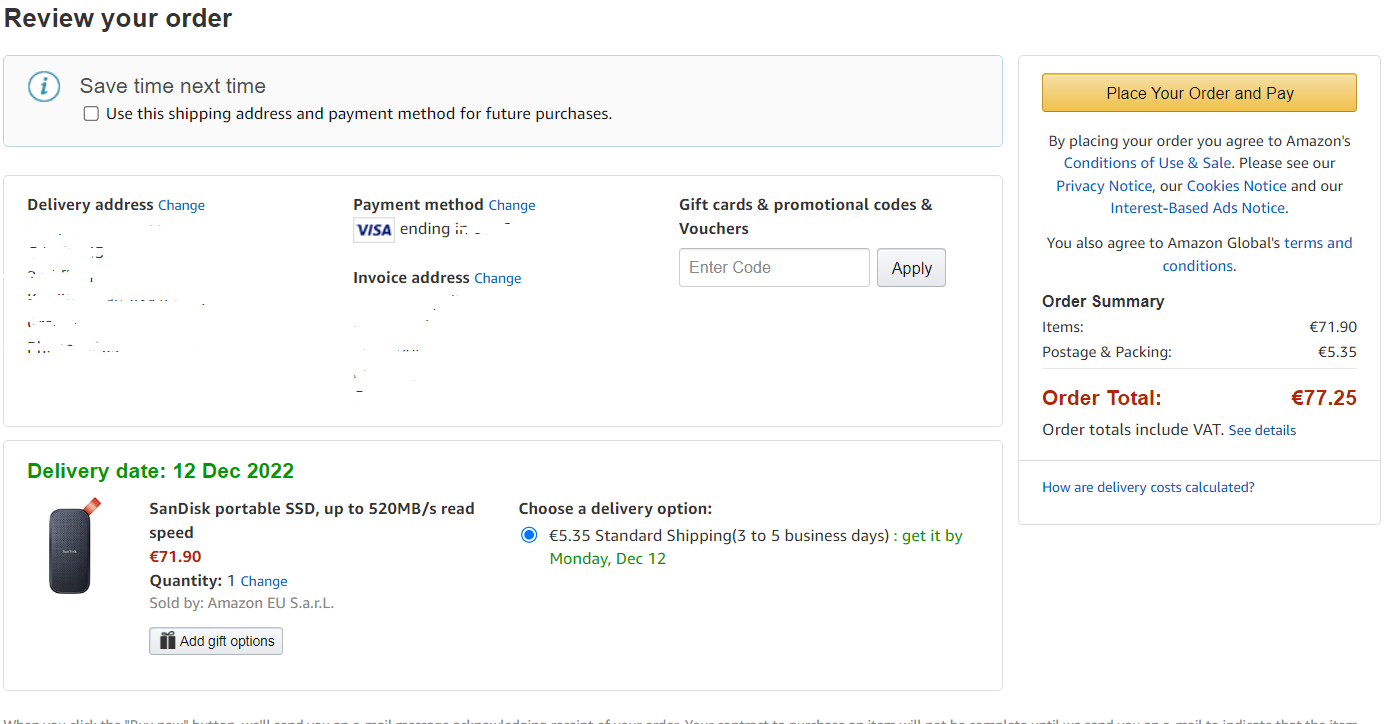Click the Save time next time heading

click(173, 86)
